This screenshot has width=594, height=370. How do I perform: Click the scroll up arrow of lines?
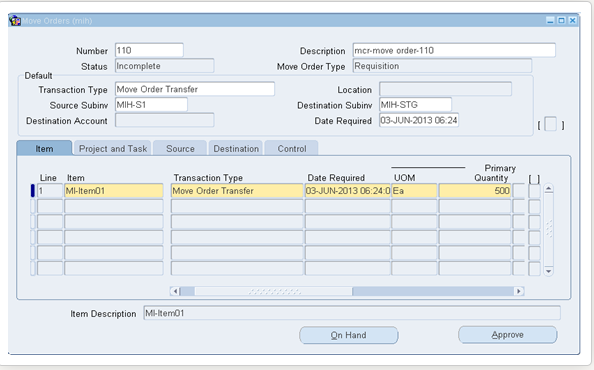pos(549,189)
